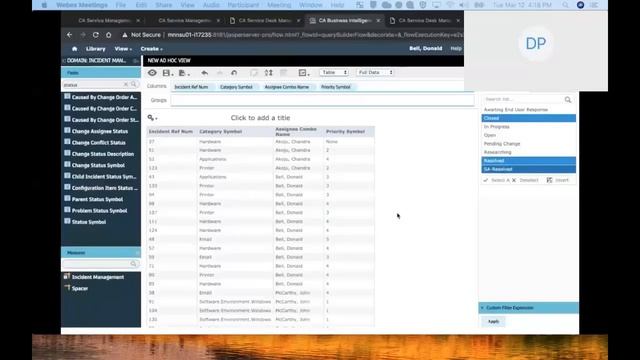Open the Apple menu icon

coord(44,5)
